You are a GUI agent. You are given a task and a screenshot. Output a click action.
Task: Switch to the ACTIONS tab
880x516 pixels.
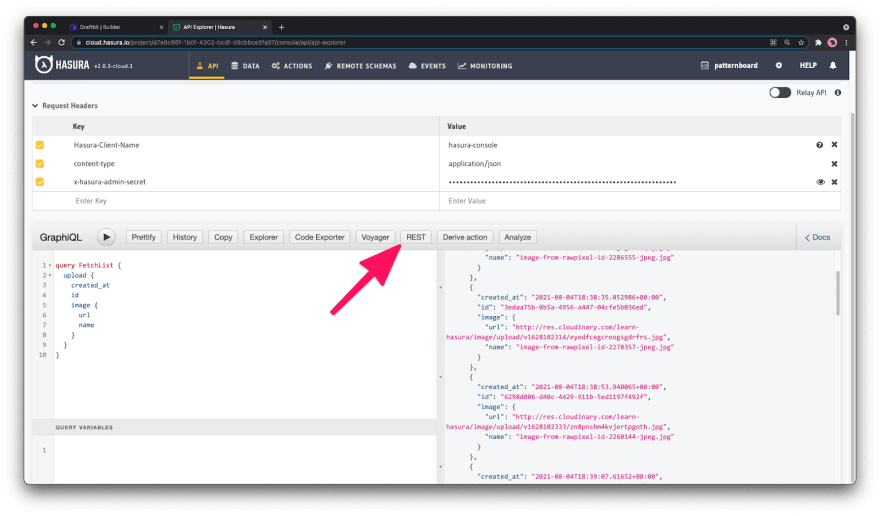(292, 66)
